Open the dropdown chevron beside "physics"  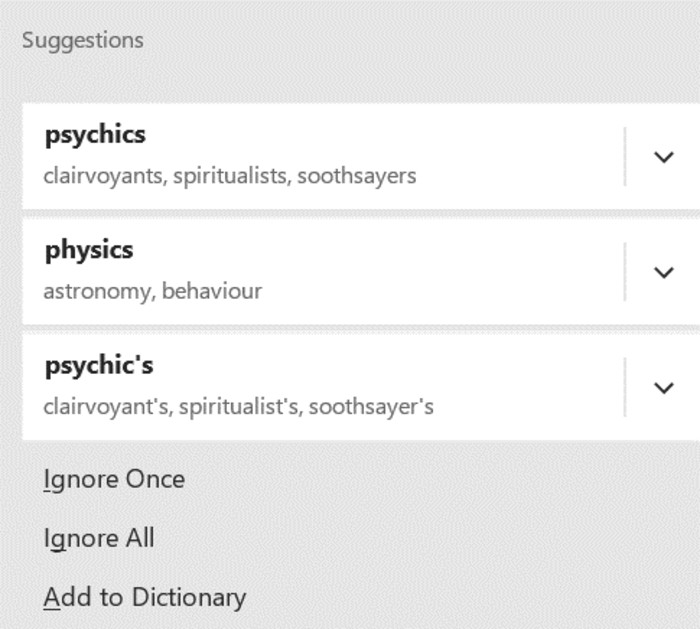[663, 272]
